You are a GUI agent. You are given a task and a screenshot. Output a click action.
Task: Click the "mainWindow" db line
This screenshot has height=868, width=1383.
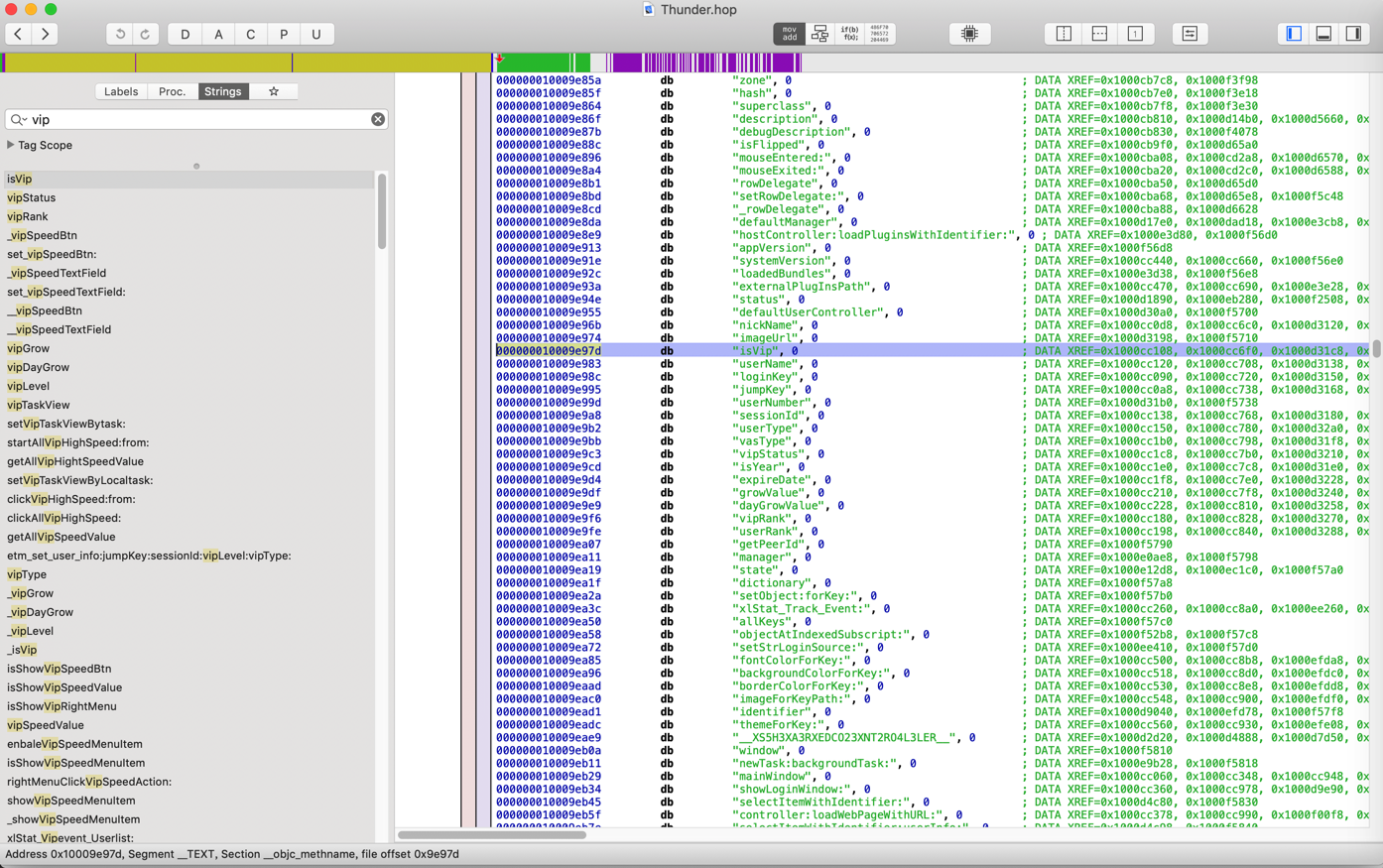tap(933, 776)
